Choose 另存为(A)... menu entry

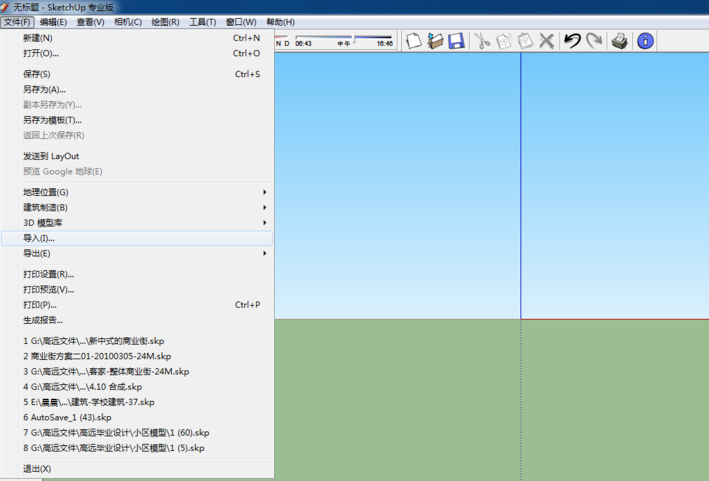pyautogui.click(x=137, y=90)
